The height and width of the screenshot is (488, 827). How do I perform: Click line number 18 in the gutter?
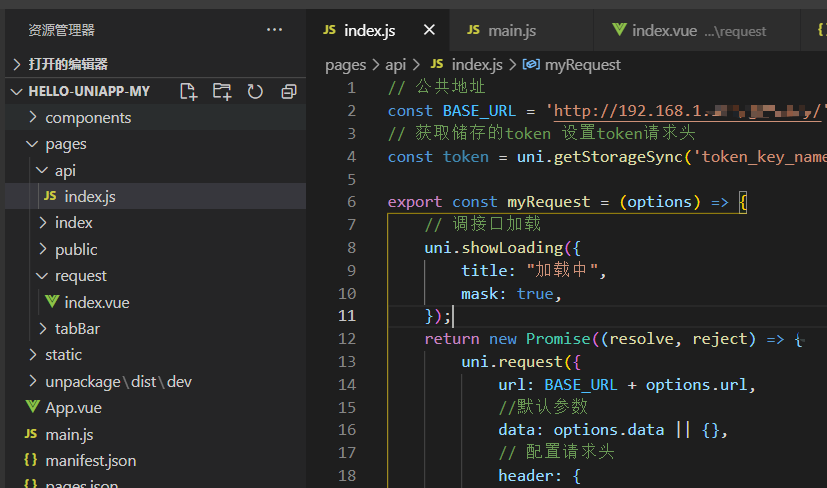[347, 476]
